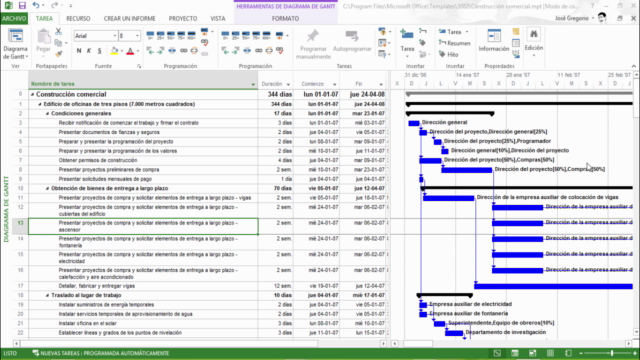Open the ARCHIVO tab

pos(14,18)
